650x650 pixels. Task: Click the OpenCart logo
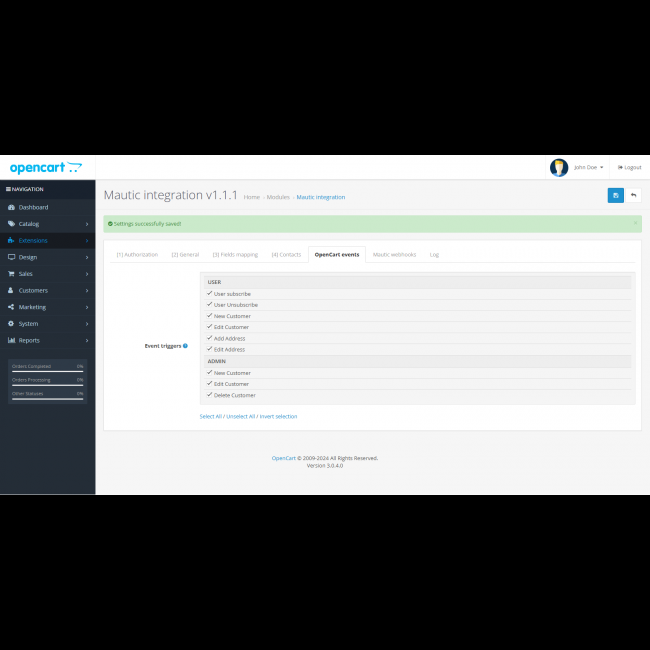click(45, 168)
